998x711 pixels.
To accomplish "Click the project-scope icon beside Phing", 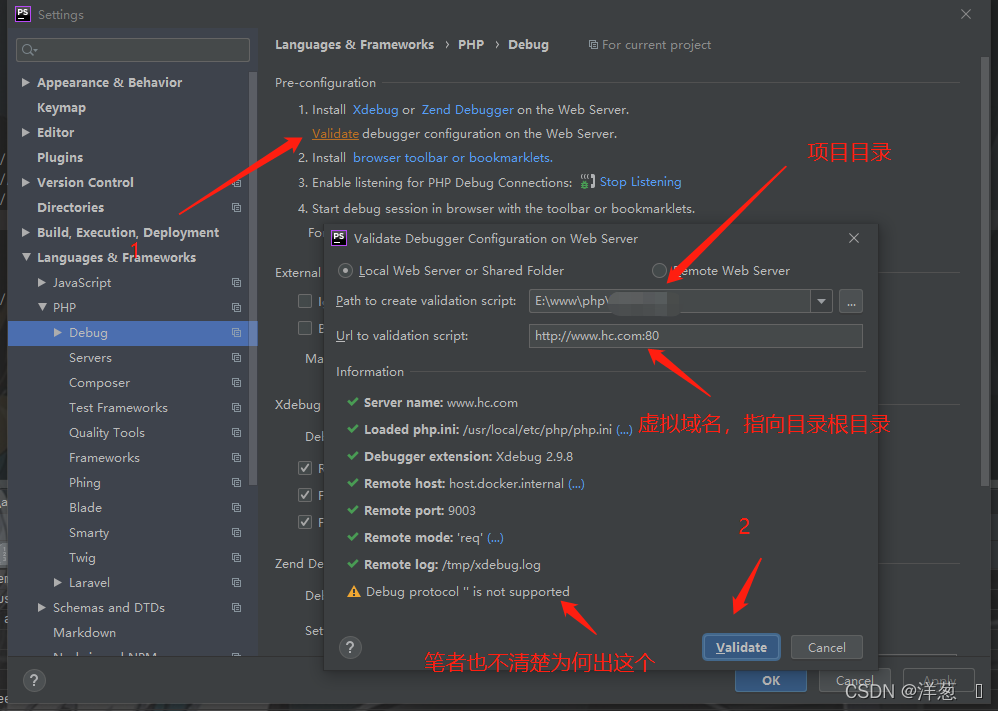I will click(237, 482).
